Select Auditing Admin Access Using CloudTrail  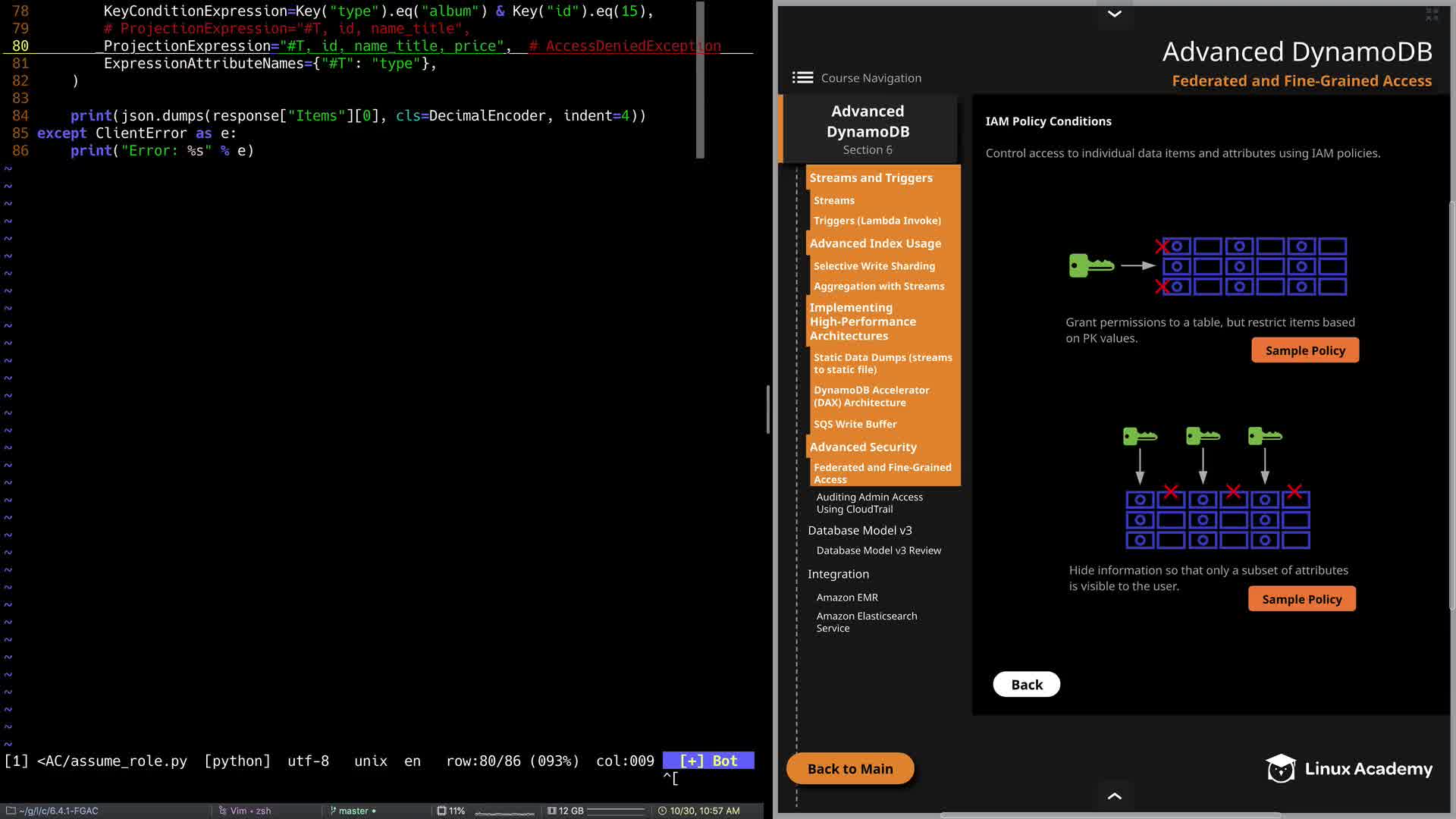pyautogui.click(x=869, y=503)
